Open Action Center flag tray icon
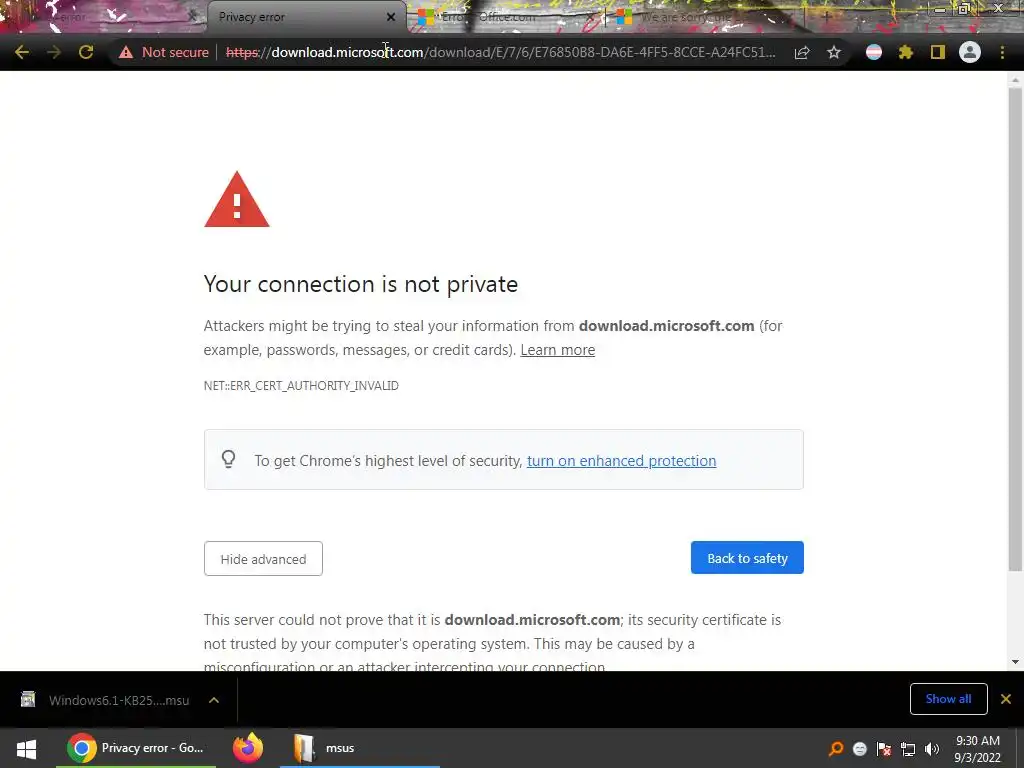The width and height of the screenshot is (1024, 768). coord(884,749)
